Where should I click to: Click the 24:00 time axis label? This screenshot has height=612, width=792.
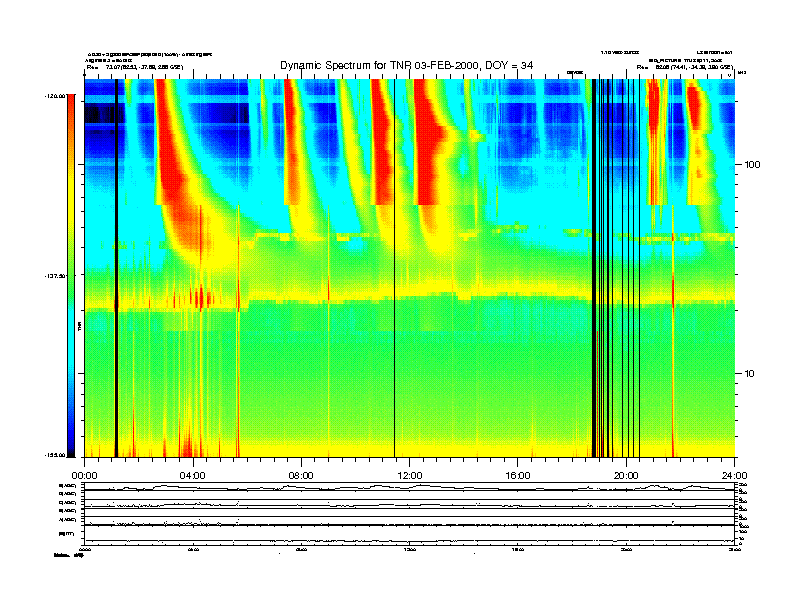click(735, 476)
